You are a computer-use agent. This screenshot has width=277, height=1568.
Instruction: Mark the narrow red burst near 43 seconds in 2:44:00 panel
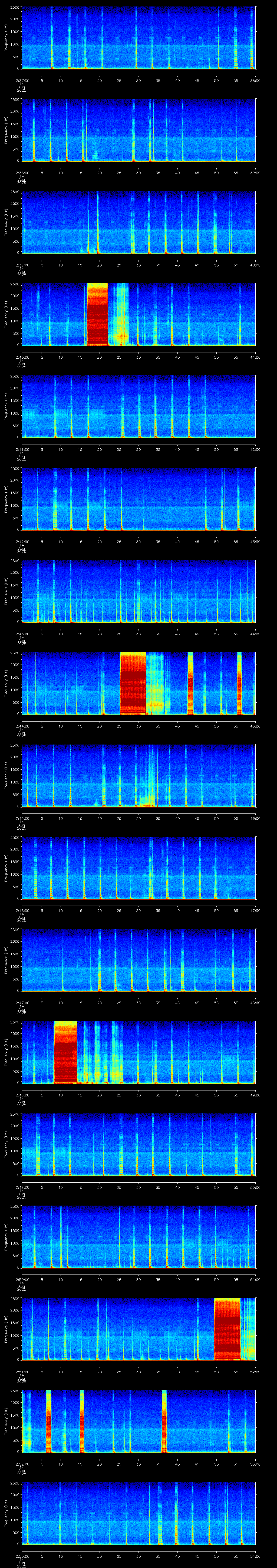click(190, 683)
